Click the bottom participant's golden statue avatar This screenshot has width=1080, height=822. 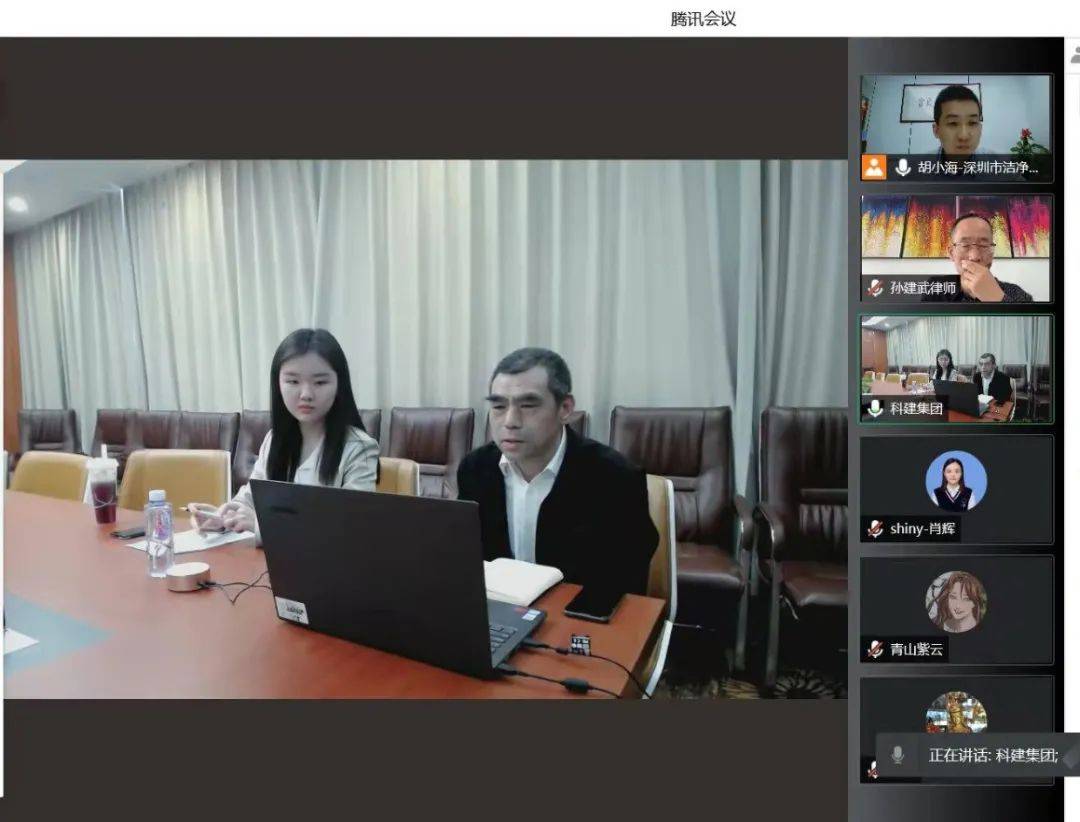[955, 711]
